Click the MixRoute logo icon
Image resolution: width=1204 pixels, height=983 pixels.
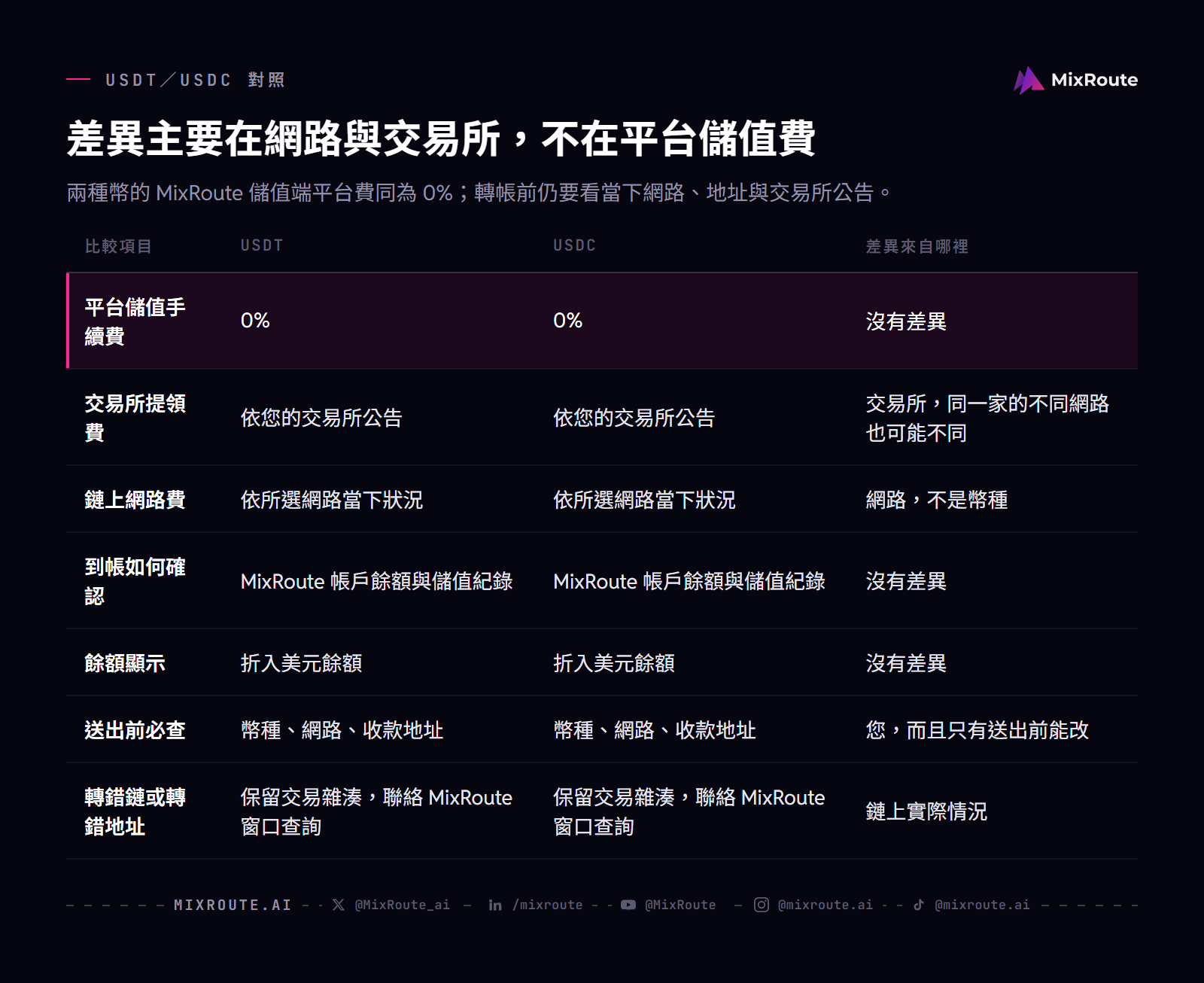tap(1029, 81)
